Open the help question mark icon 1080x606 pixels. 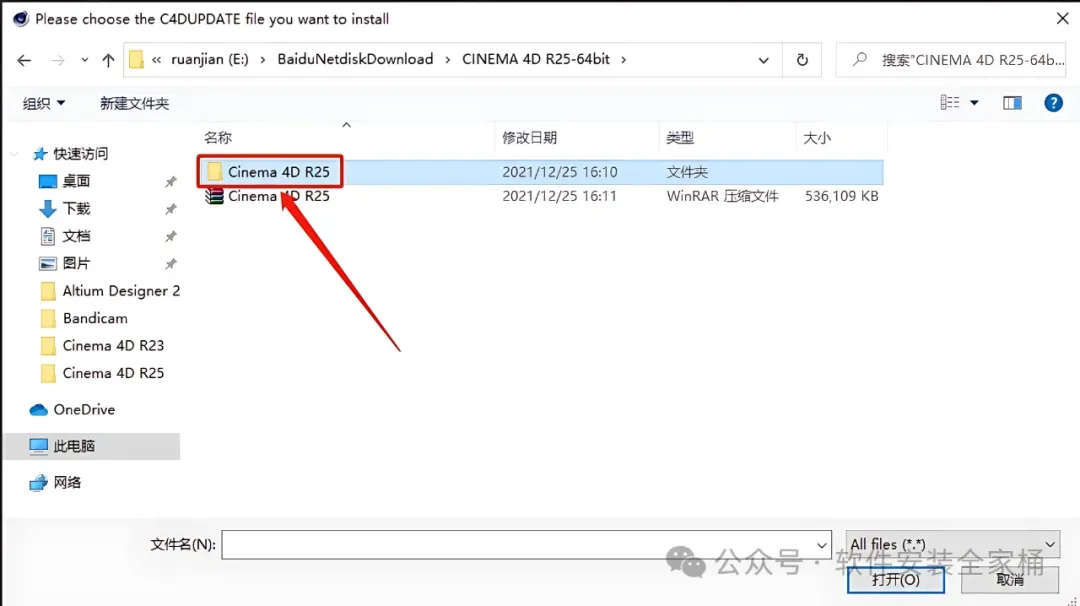pyautogui.click(x=1053, y=103)
